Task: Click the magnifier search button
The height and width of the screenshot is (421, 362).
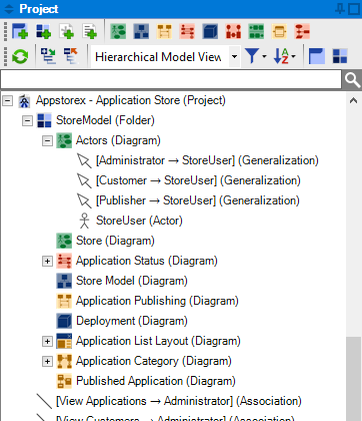Action: (352, 80)
